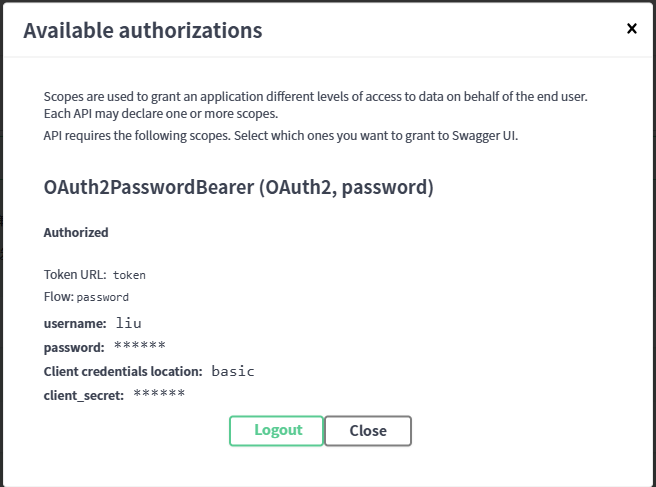Click the "Authorized" status label

(x=76, y=232)
